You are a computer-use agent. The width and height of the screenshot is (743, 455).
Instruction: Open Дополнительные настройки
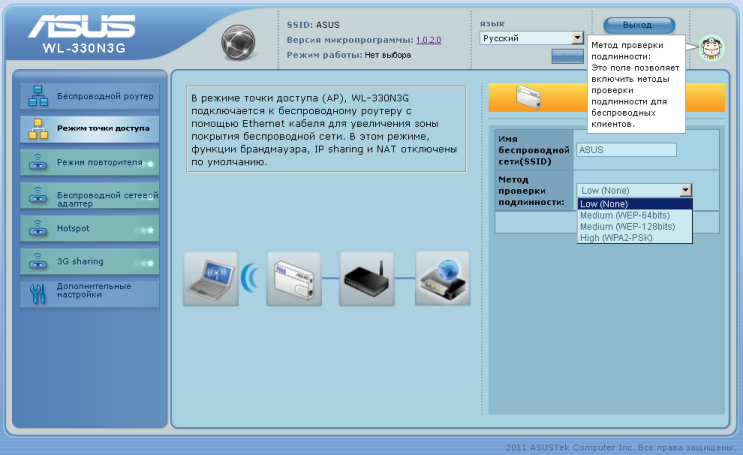pyautogui.click(x=90, y=294)
